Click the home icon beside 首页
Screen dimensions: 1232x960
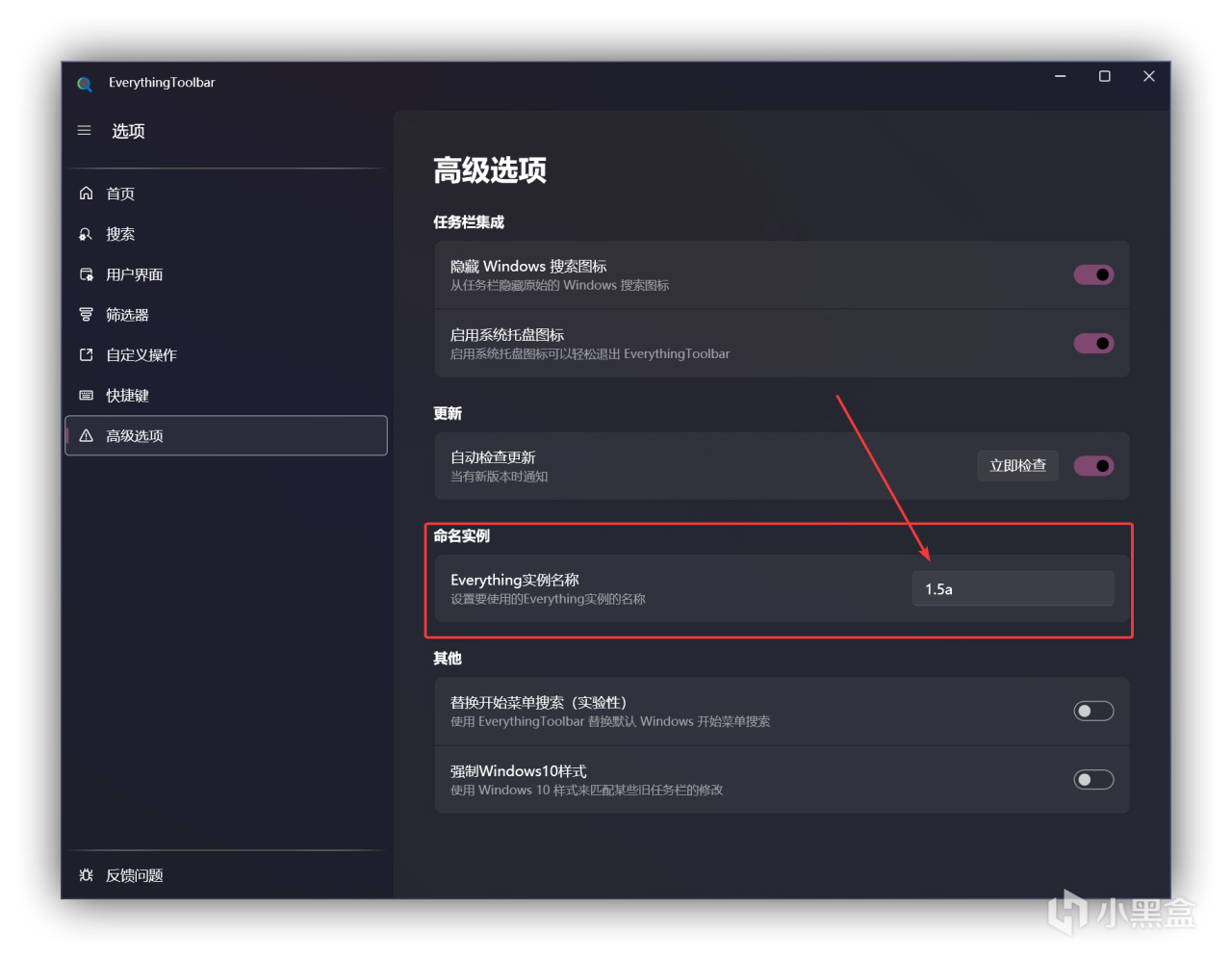86,194
